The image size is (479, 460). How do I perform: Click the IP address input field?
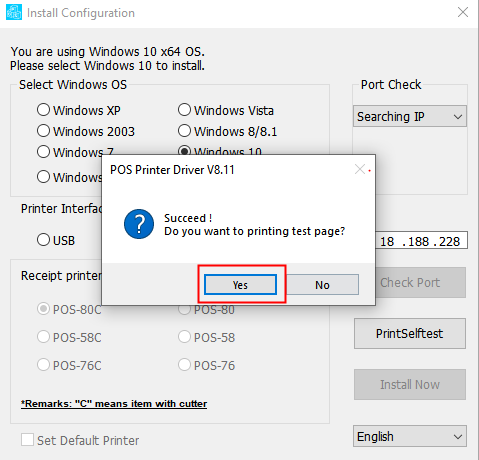[421, 240]
